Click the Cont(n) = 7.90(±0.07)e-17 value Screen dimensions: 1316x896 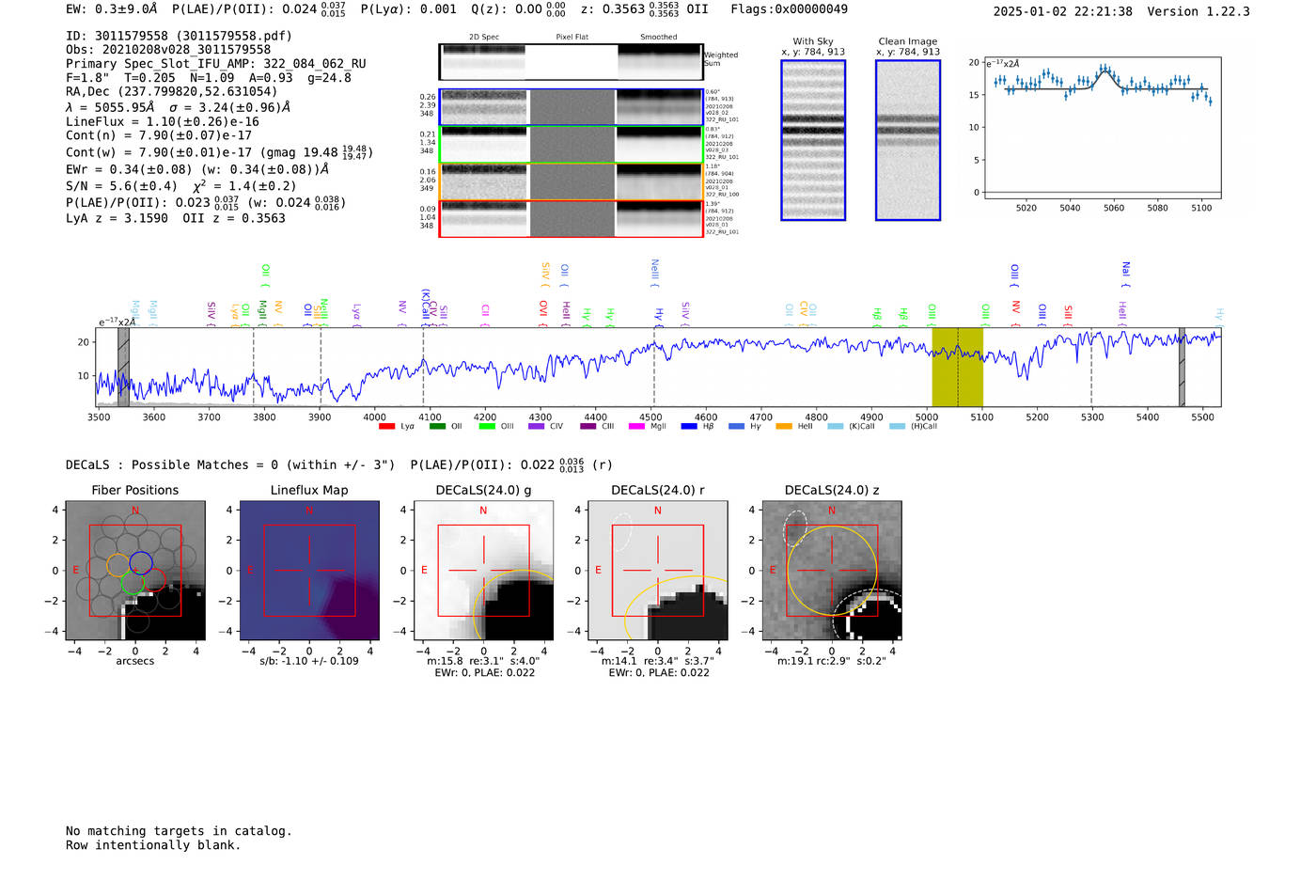(x=159, y=135)
